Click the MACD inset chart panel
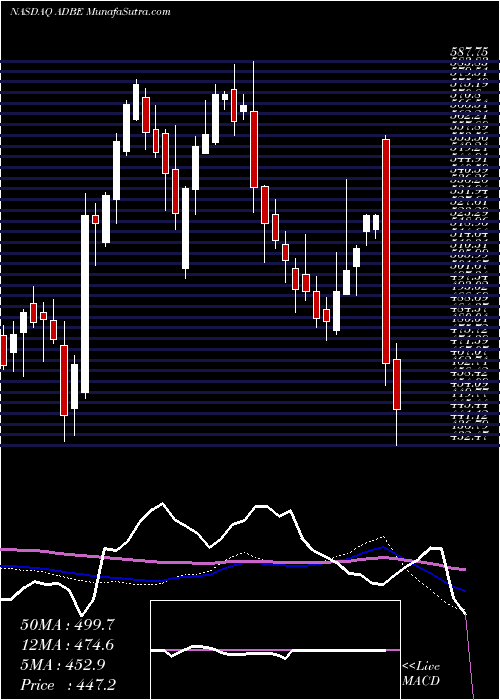Viewport: 500px width, 700px height. (275, 650)
